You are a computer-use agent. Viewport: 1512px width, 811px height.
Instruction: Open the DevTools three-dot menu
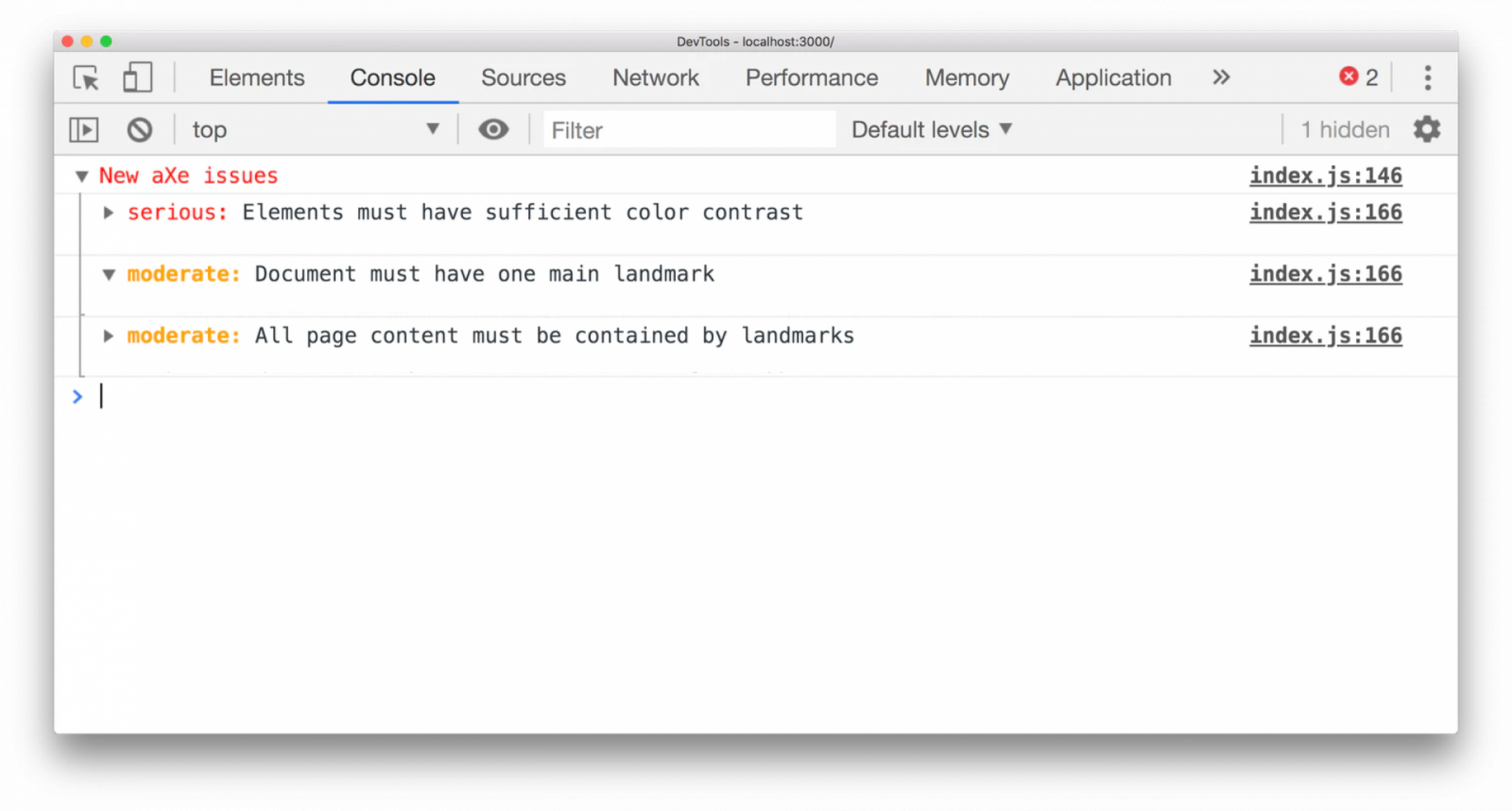pos(1427,78)
